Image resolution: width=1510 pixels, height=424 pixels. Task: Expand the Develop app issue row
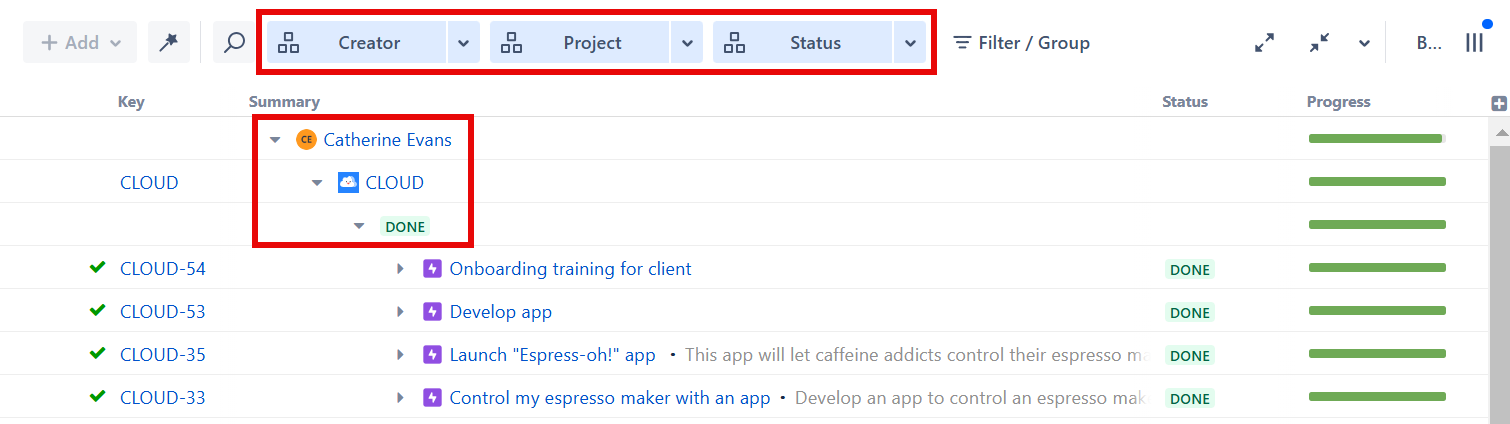(x=400, y=312)
